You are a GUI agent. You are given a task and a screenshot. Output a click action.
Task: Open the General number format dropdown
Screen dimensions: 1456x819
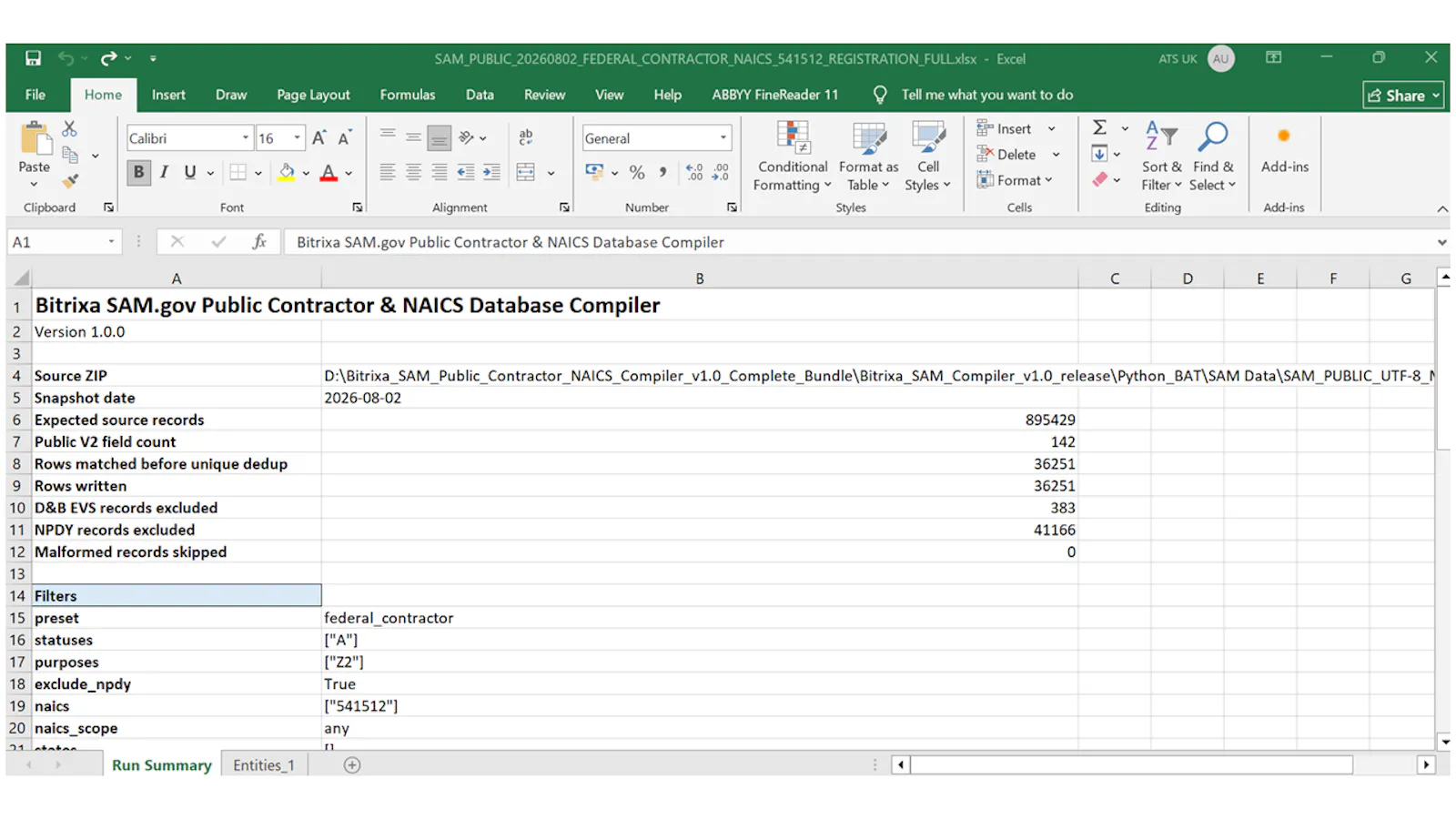[723, 138]
